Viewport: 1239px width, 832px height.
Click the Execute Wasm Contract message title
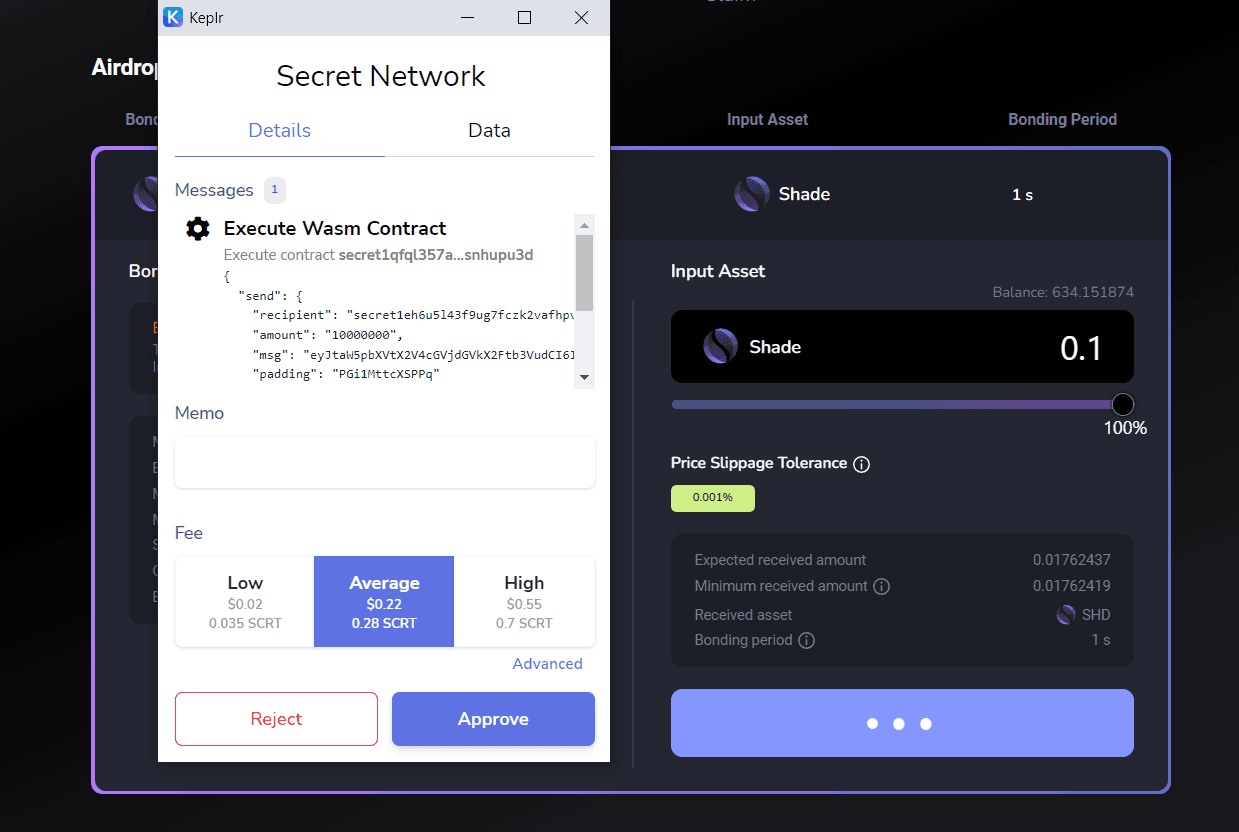point(335,228)
